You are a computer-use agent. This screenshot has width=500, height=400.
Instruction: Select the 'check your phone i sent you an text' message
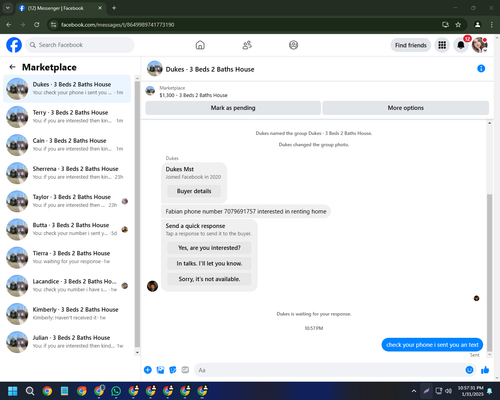click(x=432, y=345)
